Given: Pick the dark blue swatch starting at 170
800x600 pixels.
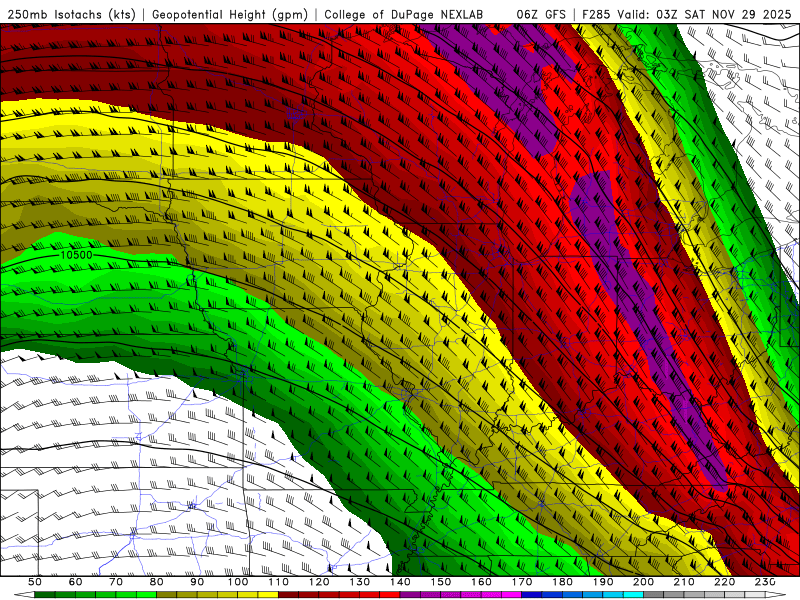Looking at the screenshot, I should (x=532, y=594).
